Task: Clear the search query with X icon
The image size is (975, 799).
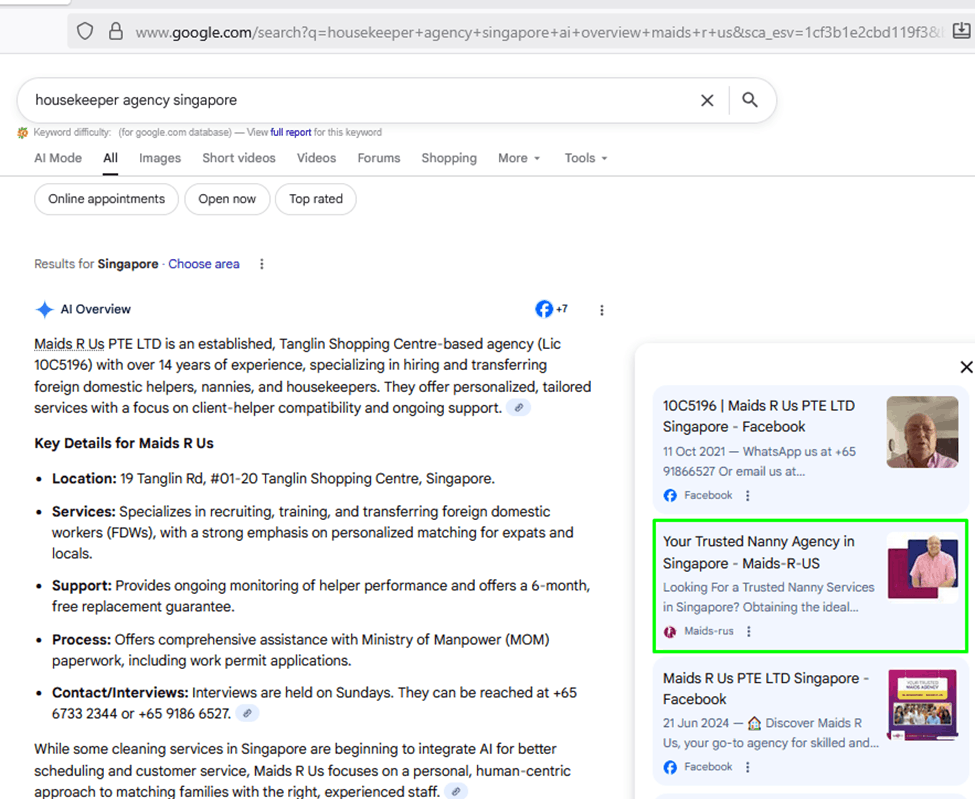Action: (707, 100)
